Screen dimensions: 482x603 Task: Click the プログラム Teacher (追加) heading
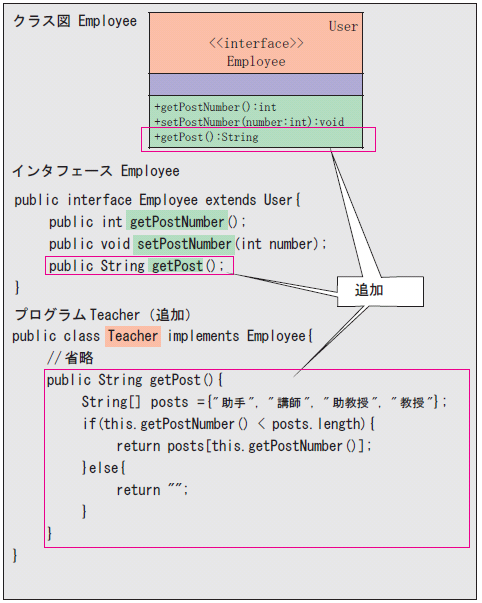point(103,315)
